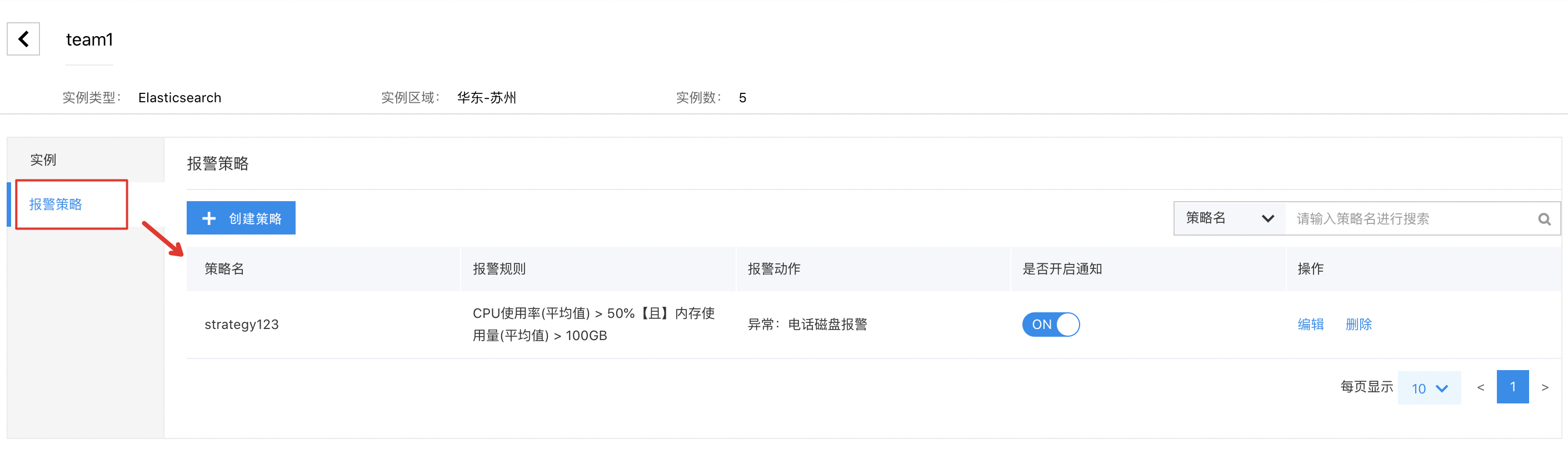The height and width of the screenshot is (459, 1568).
Task: Expand the per-page count dropdown showing 10
Action: (x=1429, y=388)
